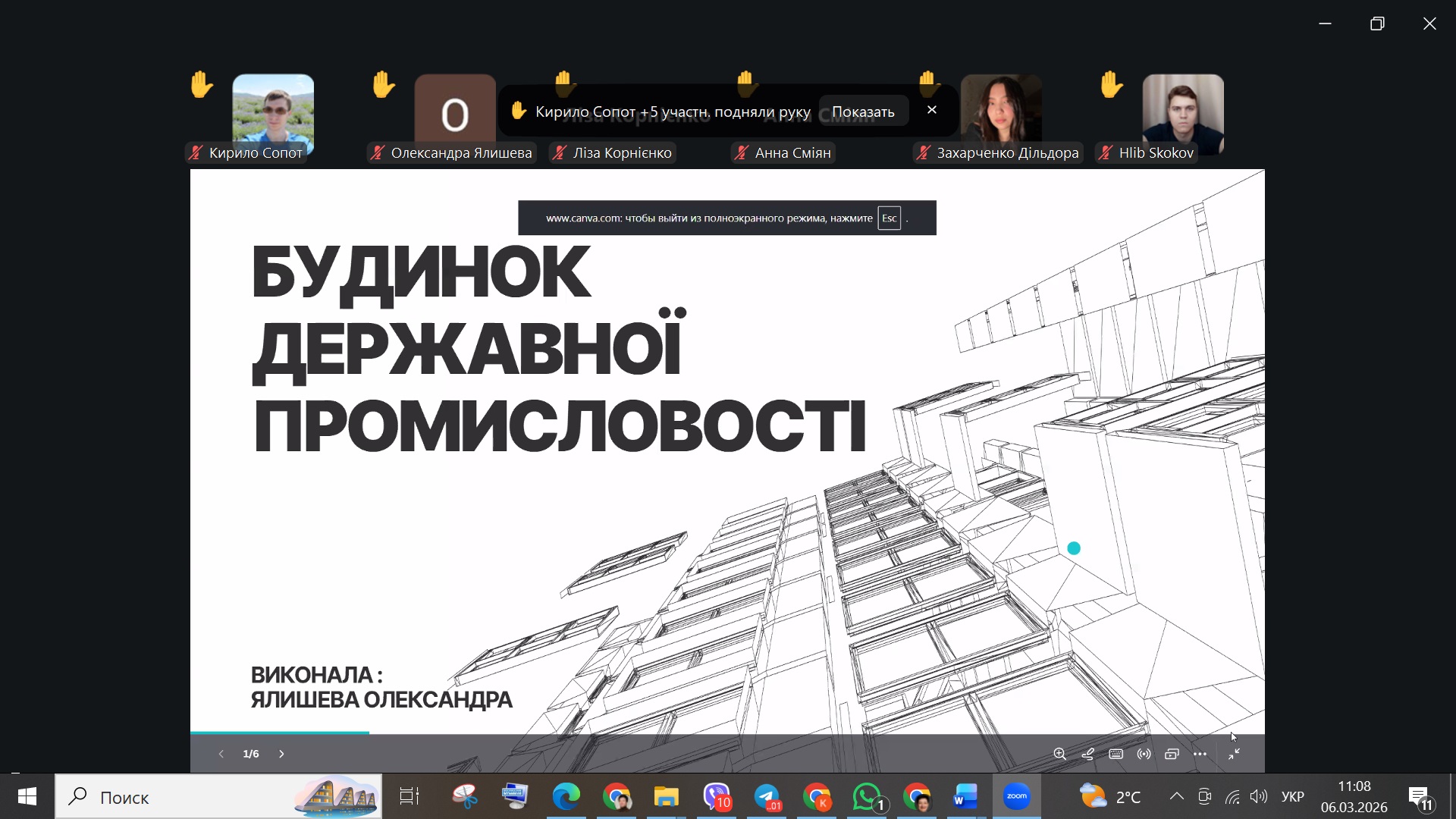Click the Canva Live broadcast icon
Image resolution: width=1456 pixels, height=819 pixels.
pos(1144,754)
